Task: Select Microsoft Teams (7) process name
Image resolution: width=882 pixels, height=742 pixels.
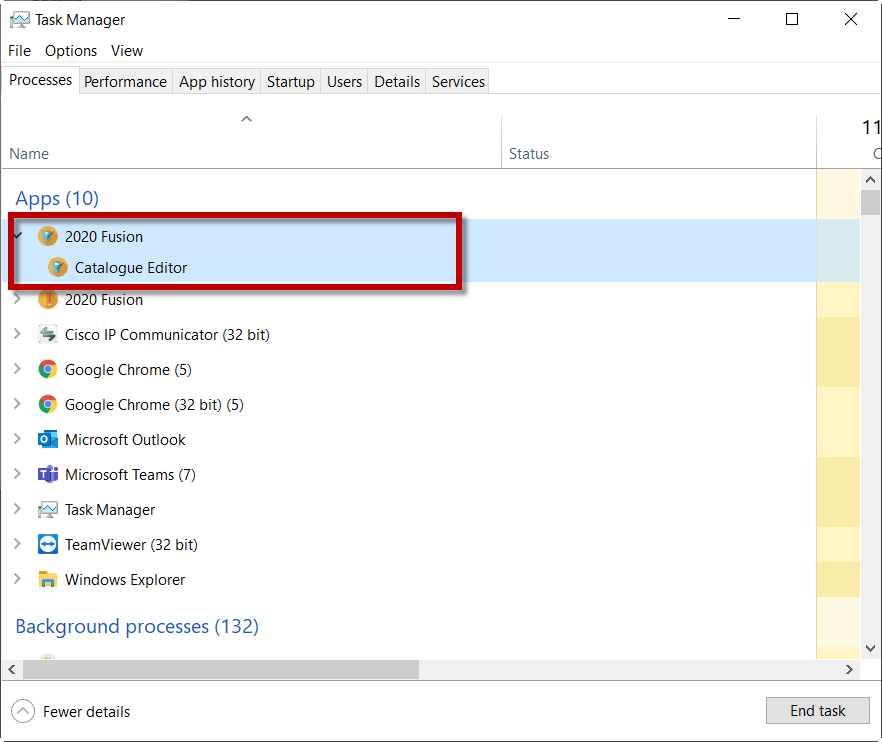Action: point(130,475)
